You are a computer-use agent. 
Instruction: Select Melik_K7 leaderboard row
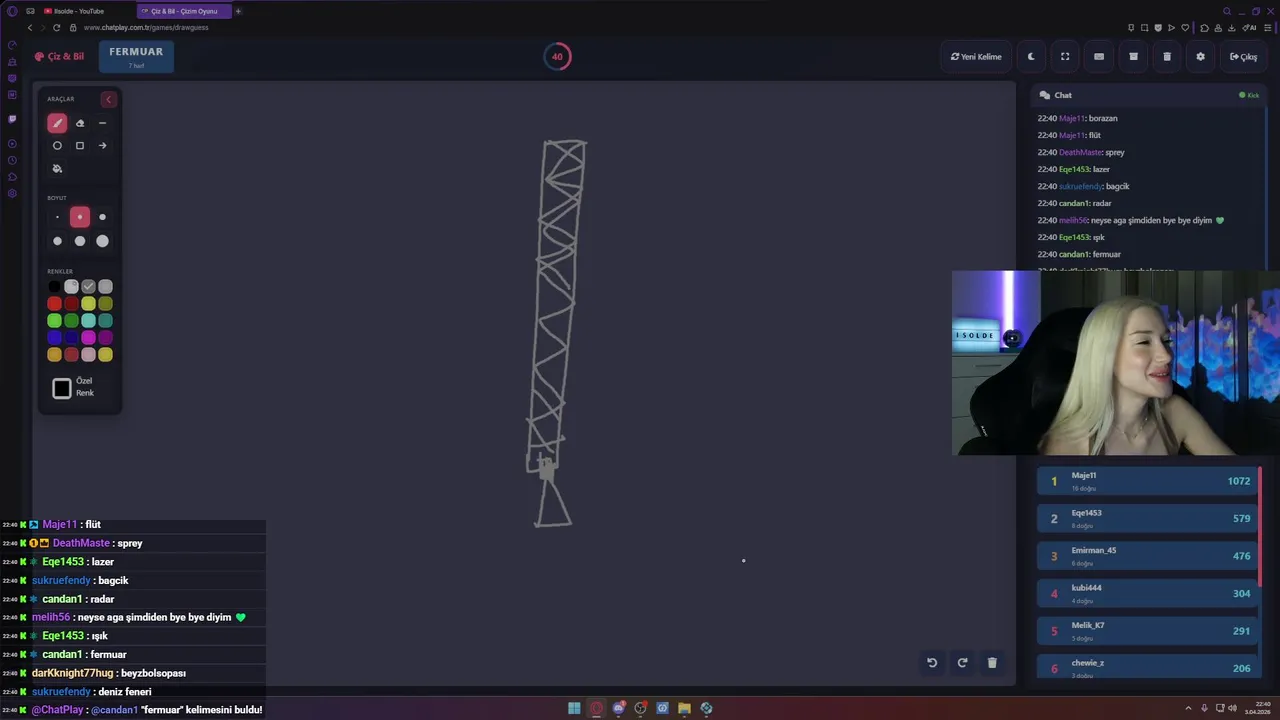point(1148,631)
